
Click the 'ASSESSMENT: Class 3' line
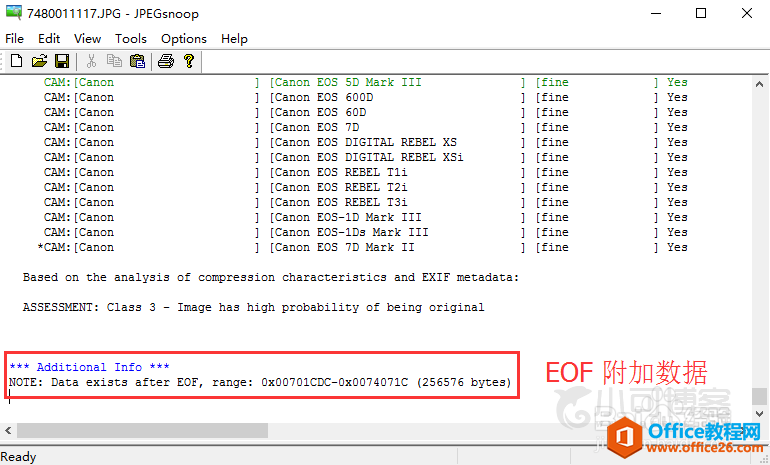pyautogui.click(x=253, y=307)
